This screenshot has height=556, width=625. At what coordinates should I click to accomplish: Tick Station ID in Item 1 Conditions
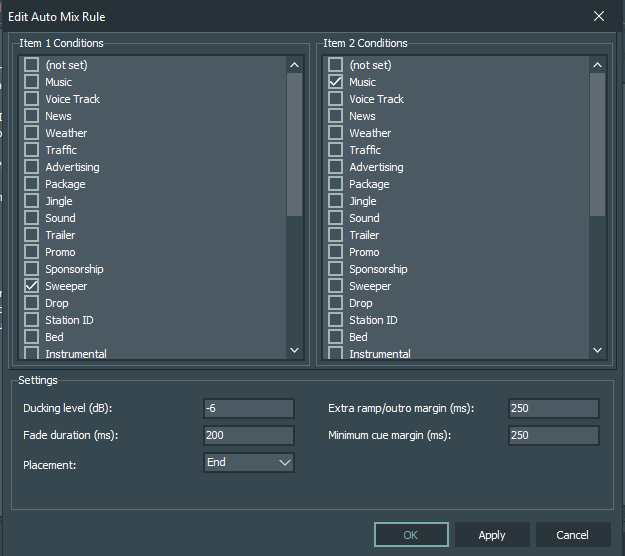[32, 320]
